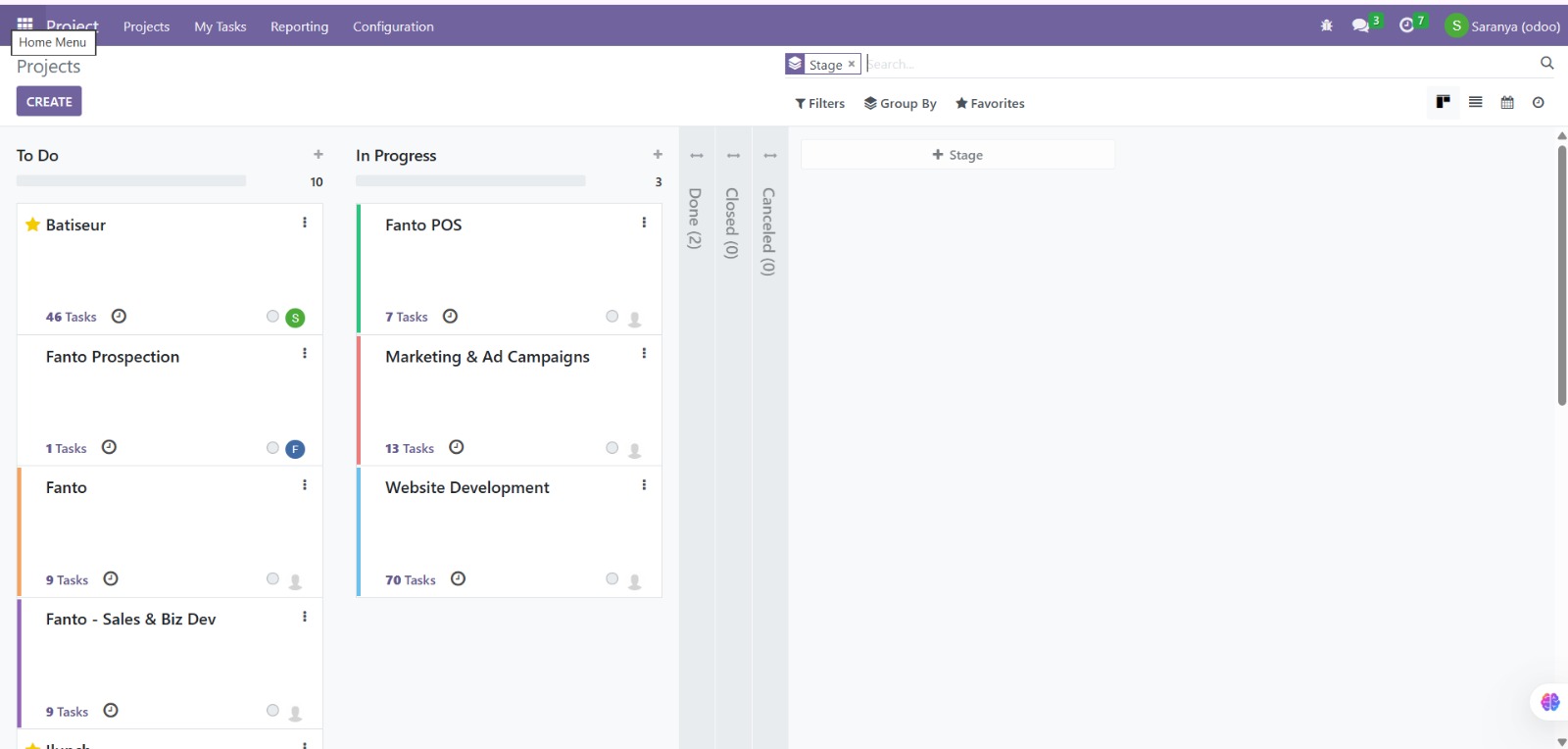Image resolution: width=1568 pixels, height=749 pixels.
Task: Switch to Kanban view icon
Action: click(x=1443, y=102)
